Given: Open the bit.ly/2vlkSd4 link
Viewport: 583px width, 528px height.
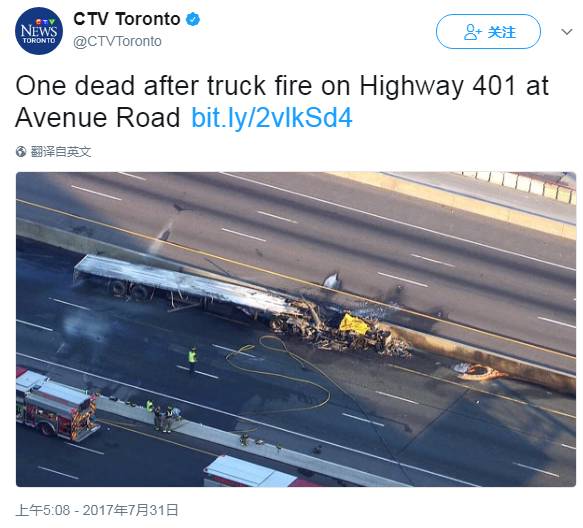Looking at the screenshot, I should (272, 118).
